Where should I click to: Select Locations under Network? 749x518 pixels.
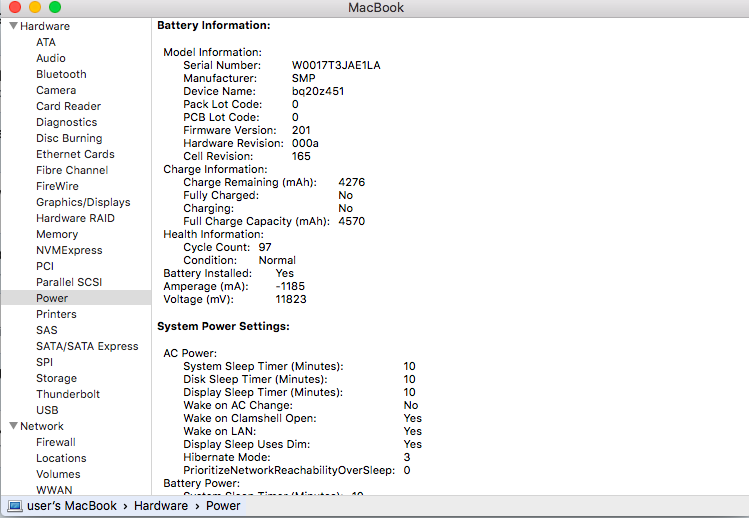(61, 458)
